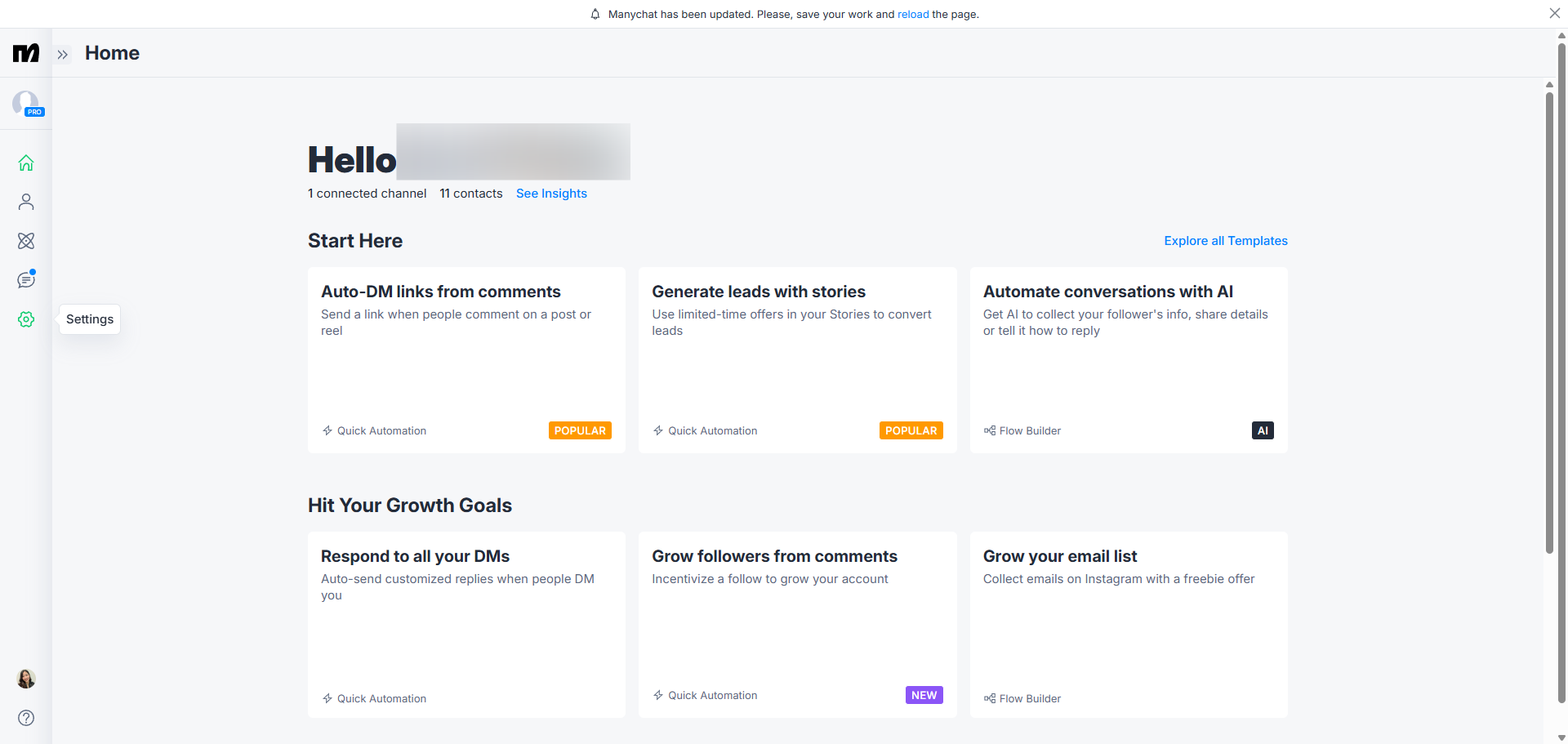The width and height of the screenshot is (1568, 744).
Task: Go to Home via house icon
Action: pyautogui.click(x=26, y=163)
